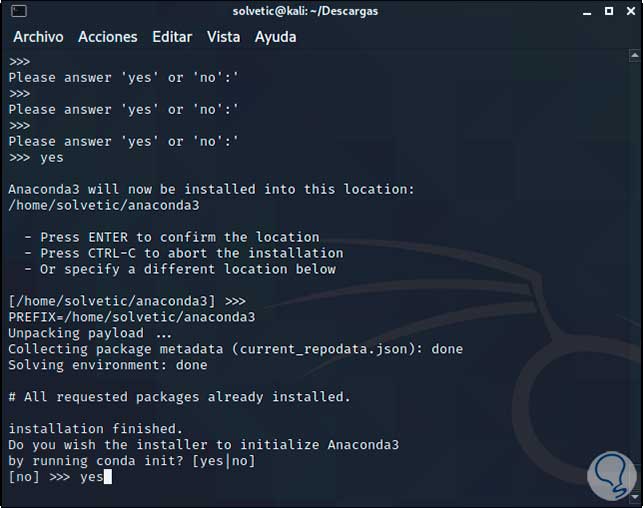
Task: Maximize the terminal window
Action: pyautogui.click(x=610, y=11)
